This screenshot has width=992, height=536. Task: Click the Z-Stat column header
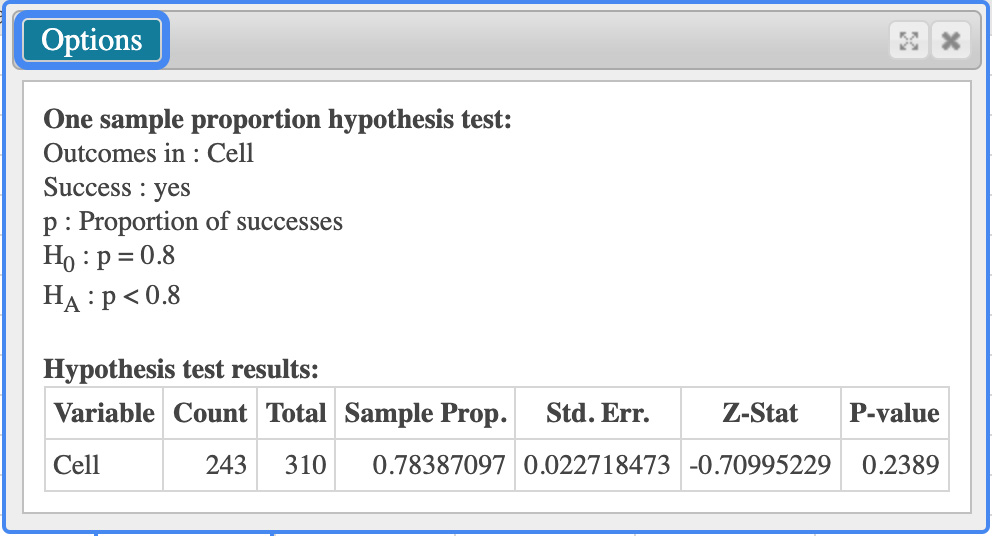coord(760,413)
